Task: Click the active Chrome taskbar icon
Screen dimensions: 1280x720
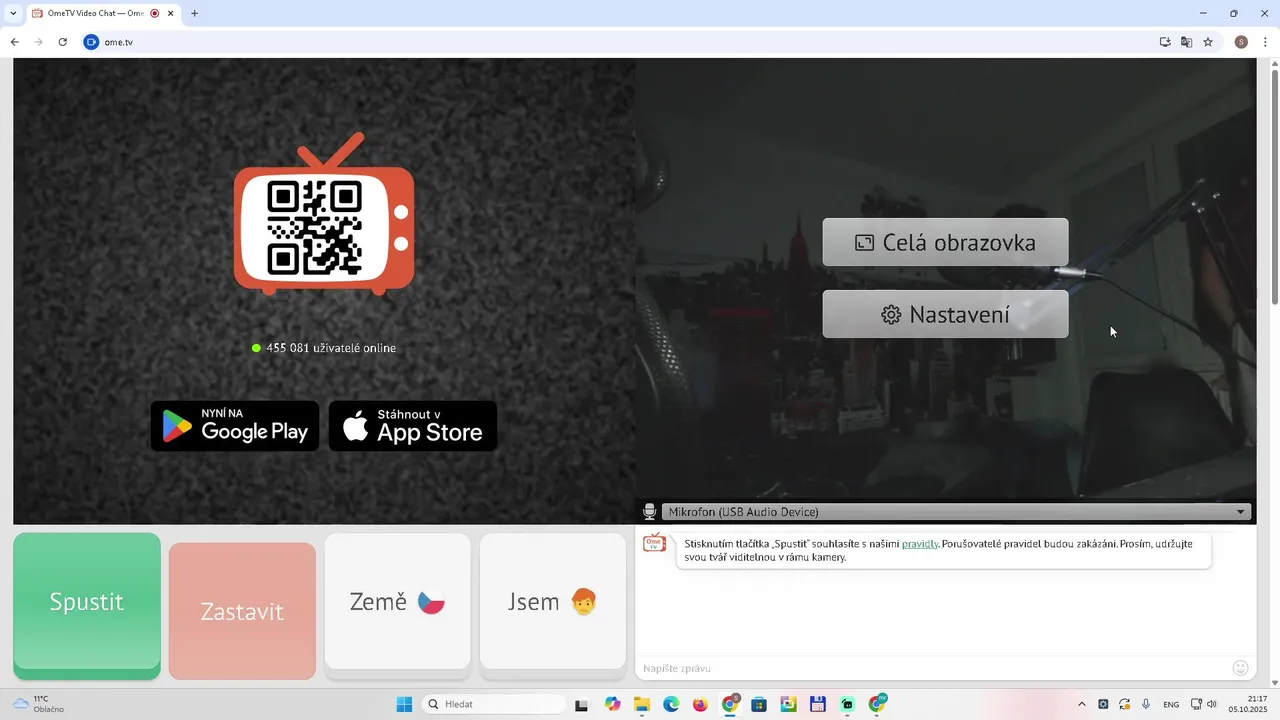Action: point(730,704)
